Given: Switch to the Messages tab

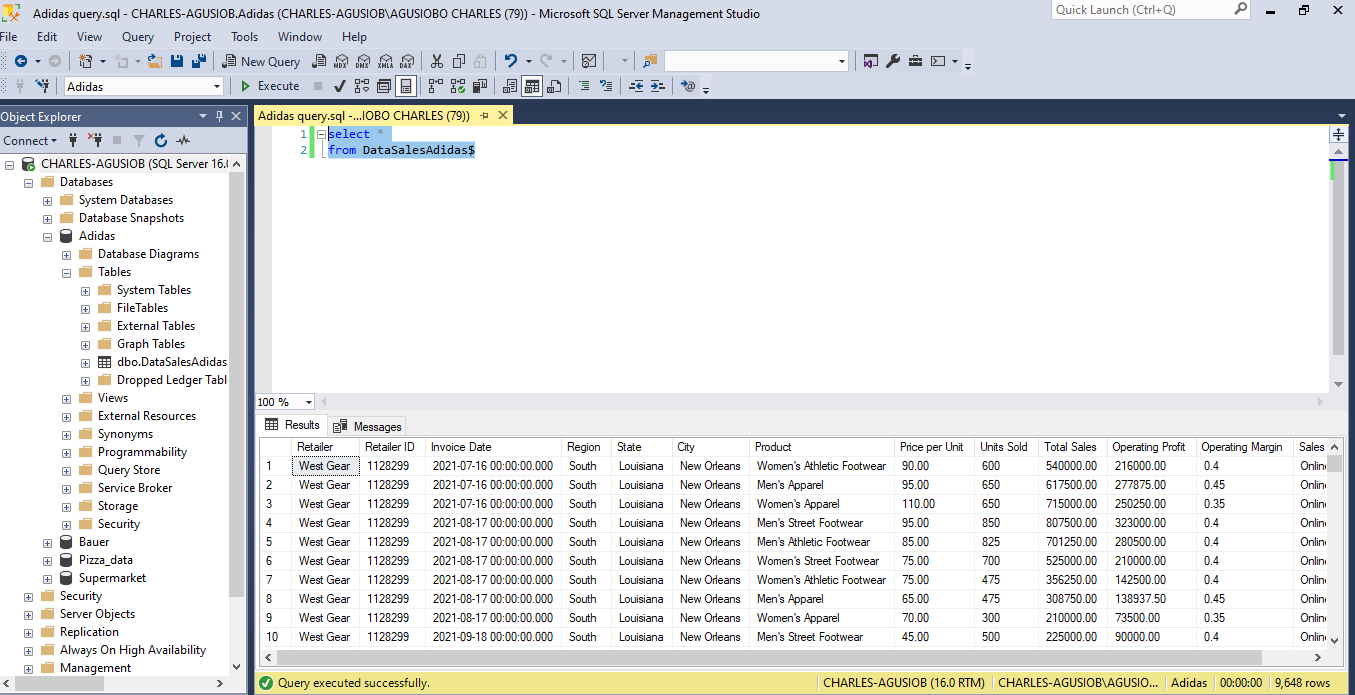Looking at the screenshot, I should (368, 426).
